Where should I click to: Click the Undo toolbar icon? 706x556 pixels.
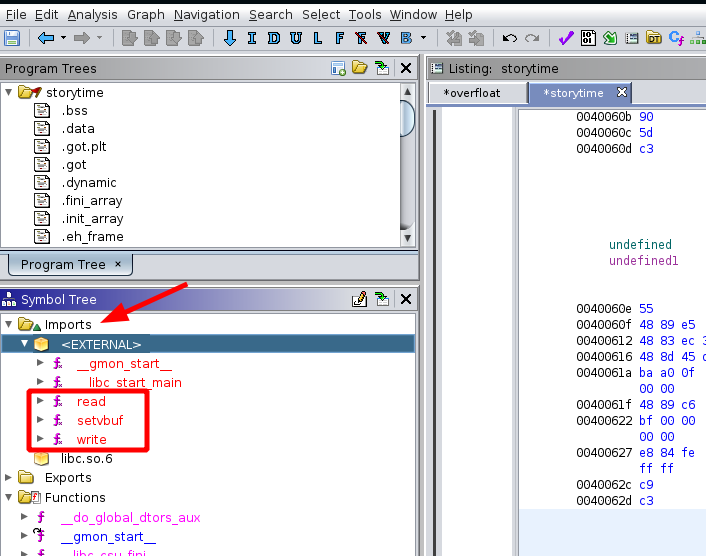[510, 38]
